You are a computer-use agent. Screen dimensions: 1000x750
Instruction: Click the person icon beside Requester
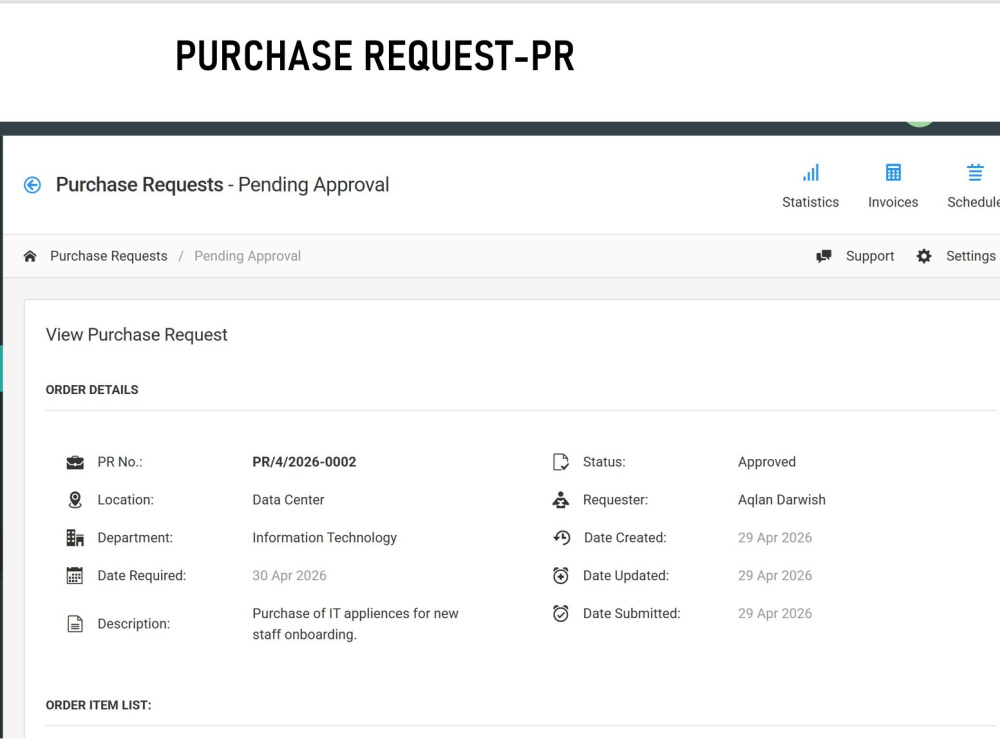tap(561, 500)
